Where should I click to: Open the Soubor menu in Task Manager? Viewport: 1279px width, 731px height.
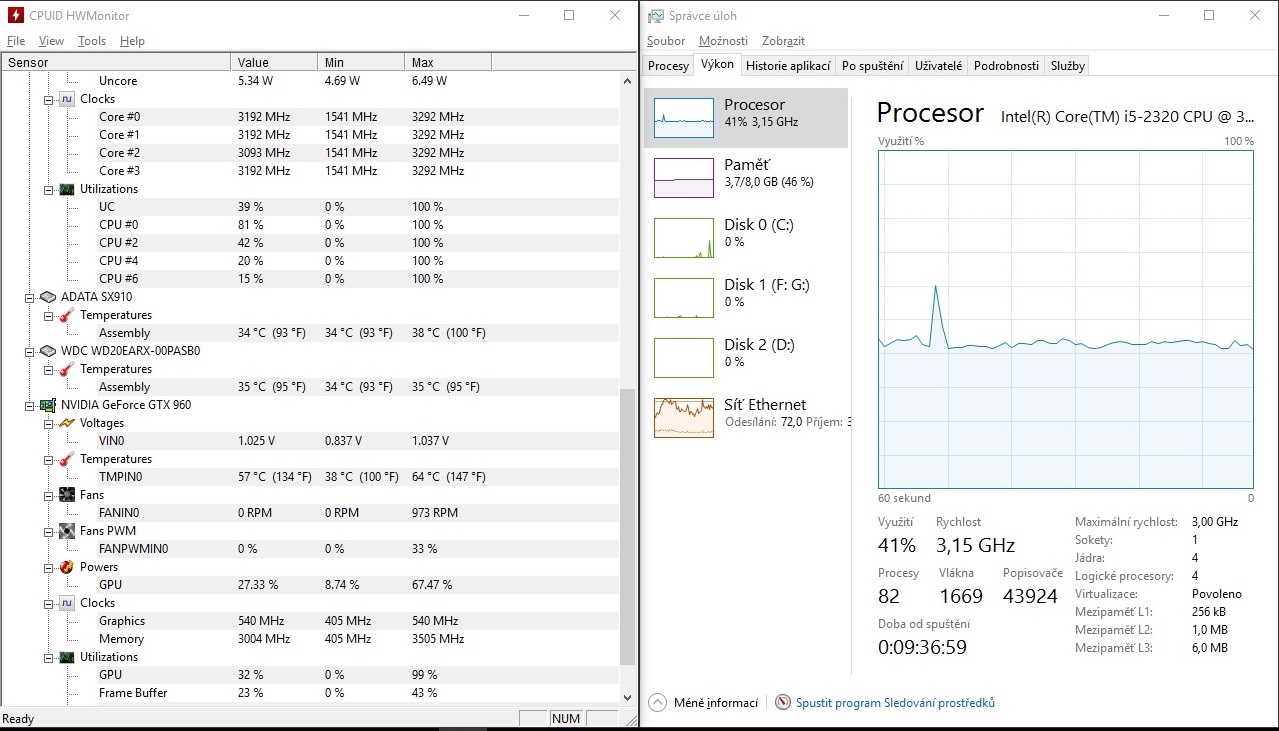pyautogui.click(x=666, y=41)
